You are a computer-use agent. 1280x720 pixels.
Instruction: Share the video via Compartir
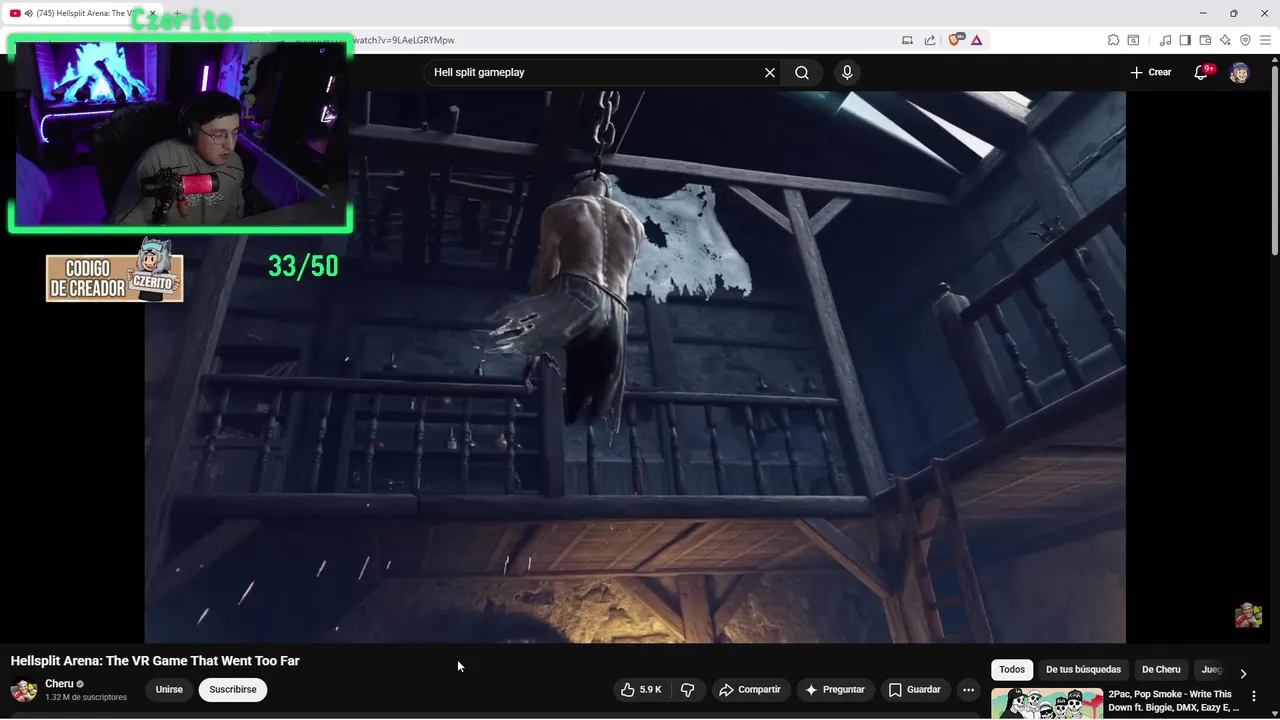pos(749,689)
